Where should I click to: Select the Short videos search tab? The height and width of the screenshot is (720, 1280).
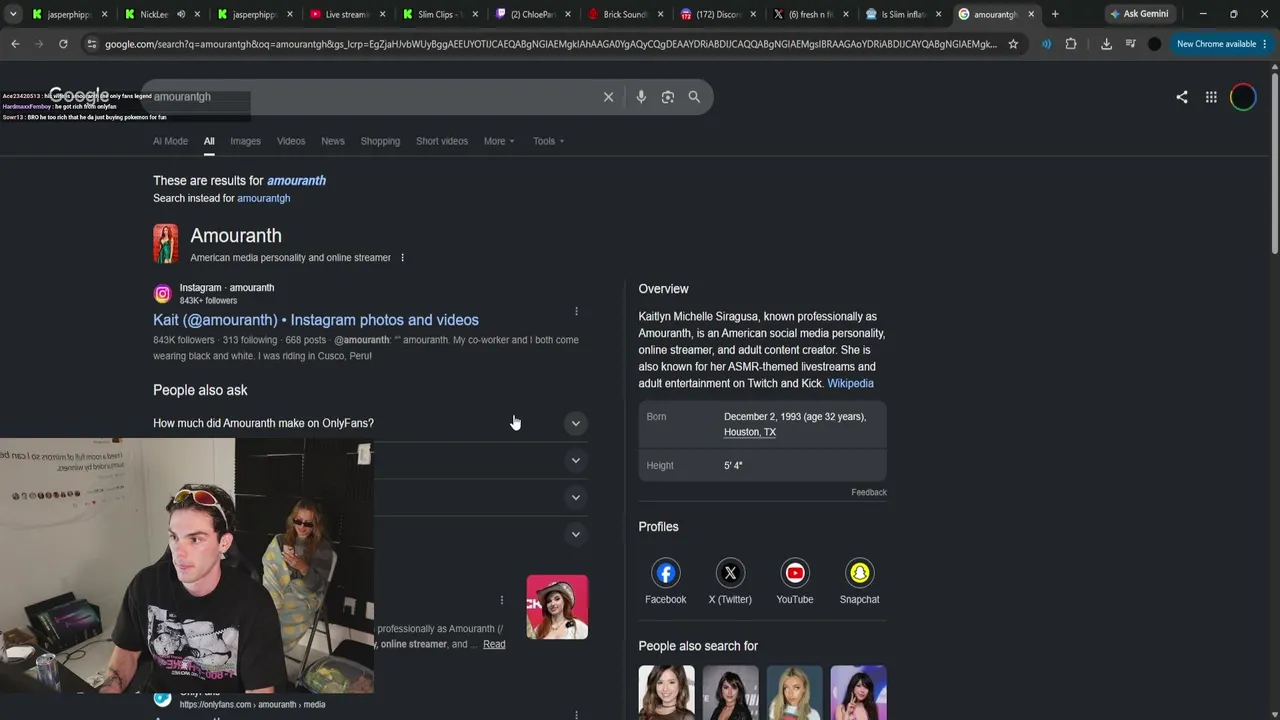tap(442, 141)
